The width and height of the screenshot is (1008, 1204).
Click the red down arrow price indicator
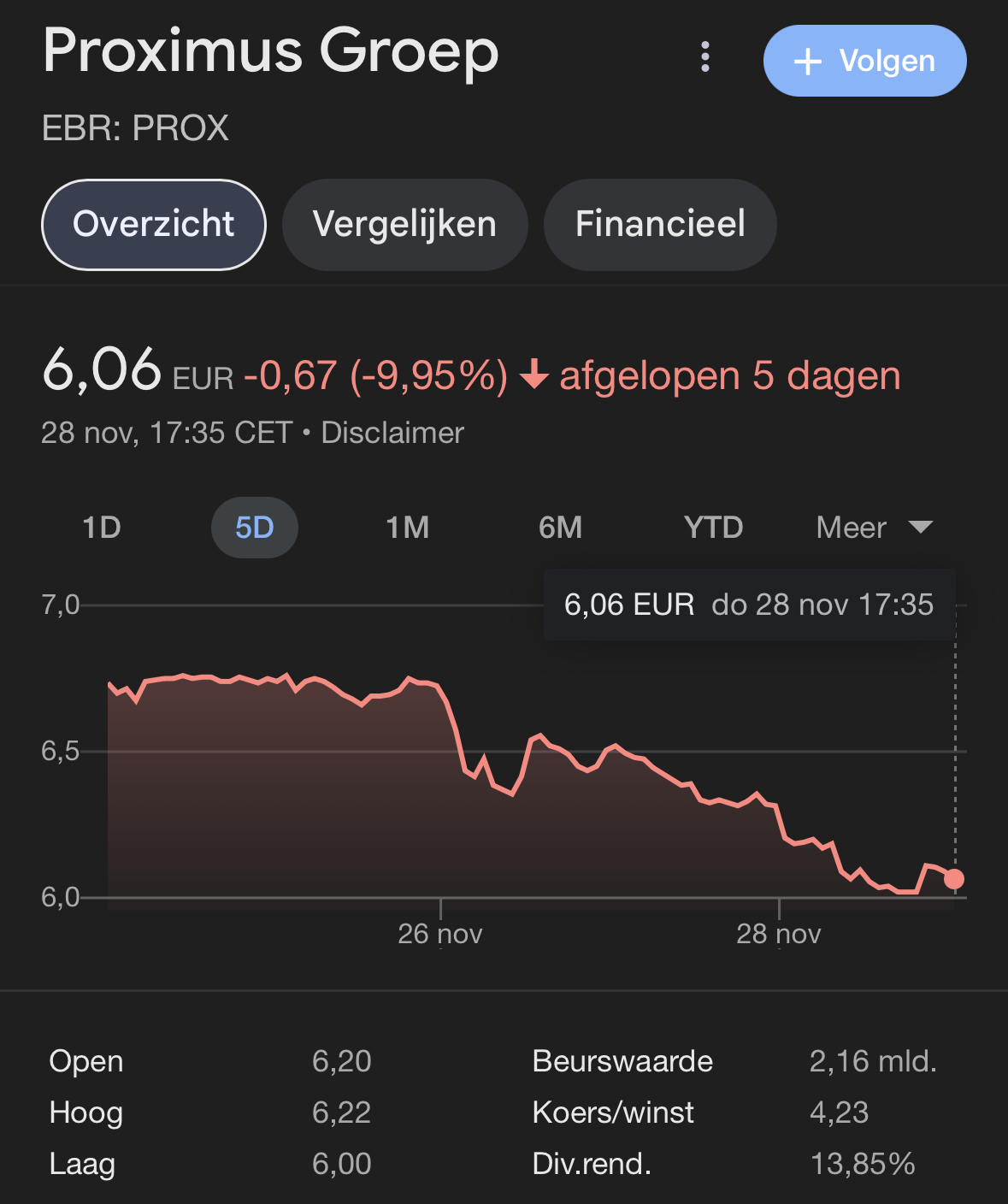pyautogui.click(x=534, y=375)
